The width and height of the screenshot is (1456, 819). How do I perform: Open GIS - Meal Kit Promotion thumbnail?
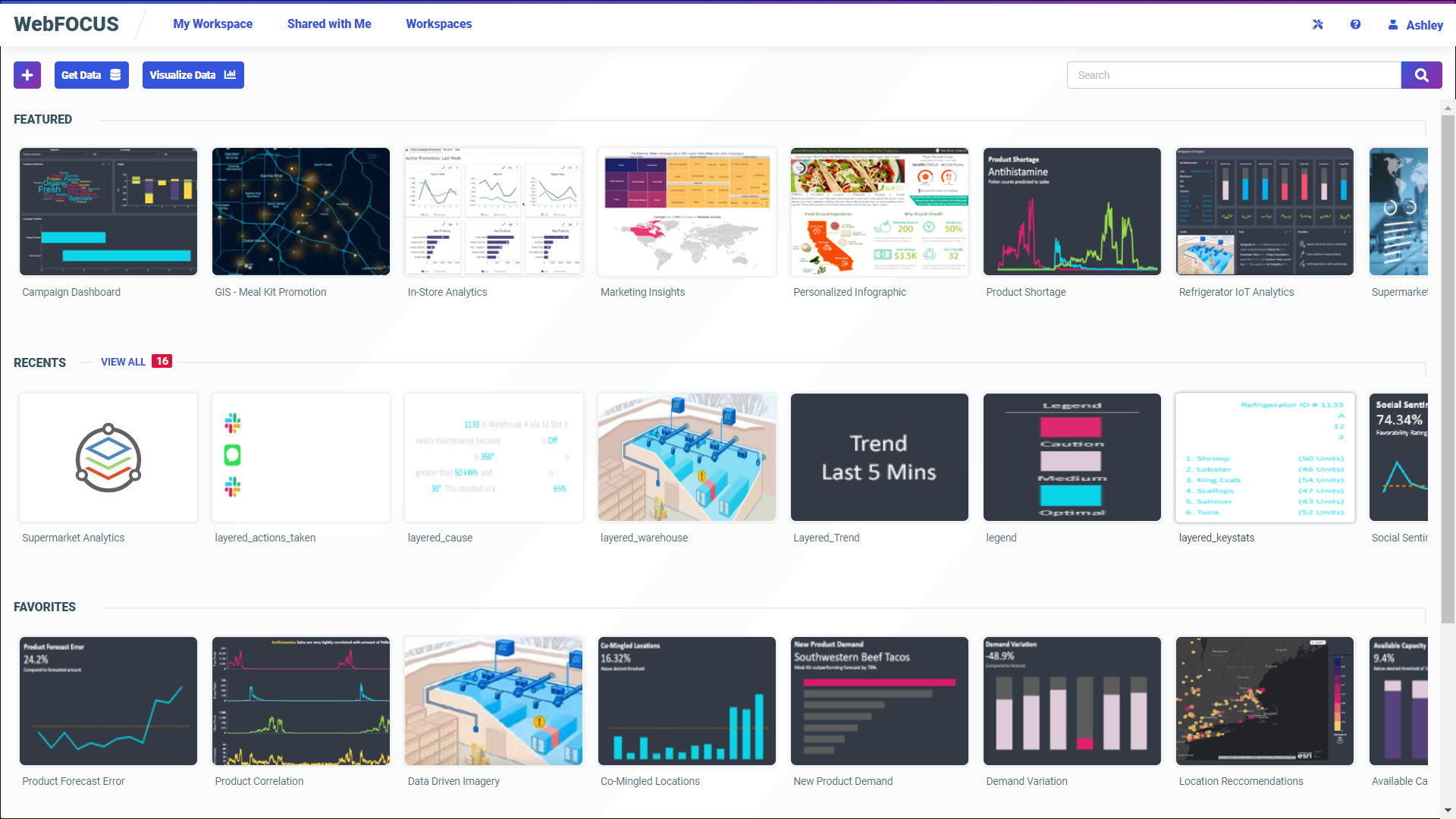(301, 212)
